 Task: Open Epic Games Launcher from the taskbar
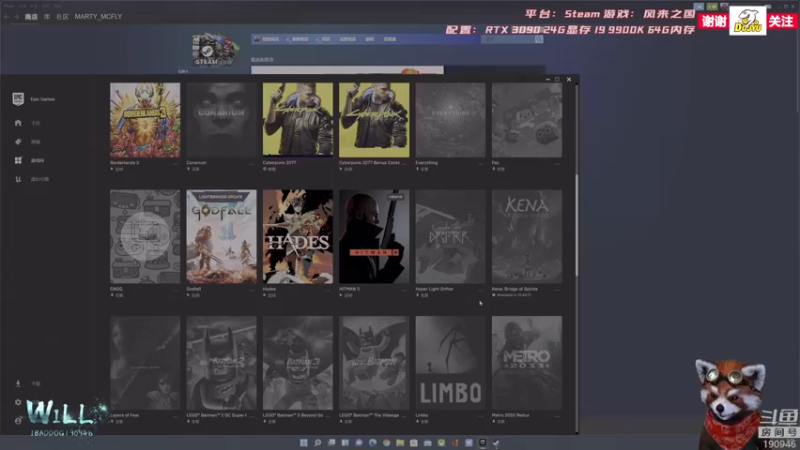point(482,442)
